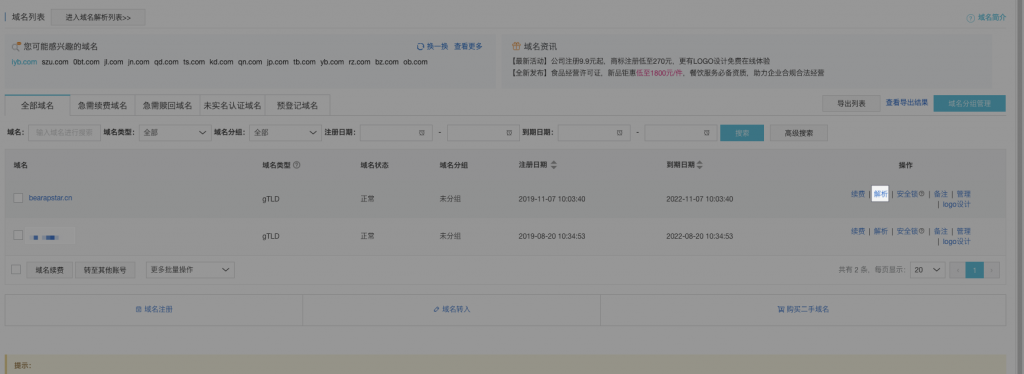Switch to the 预登记域名 tab
Image resolution: width=1024 pixels, height=374 pixels.
tap(297, 104)
